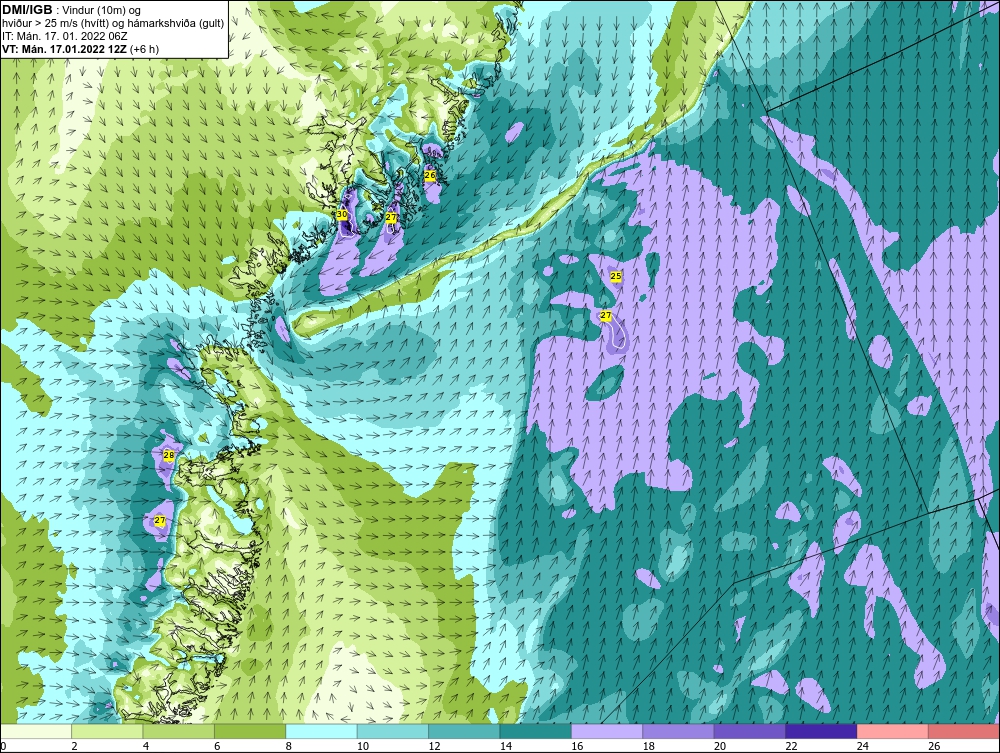Pick the 2–4 m/s light green legend swatch
The width and height of the screenshot is (1000, 753).
pyautogui.click(x=107, y=731)
